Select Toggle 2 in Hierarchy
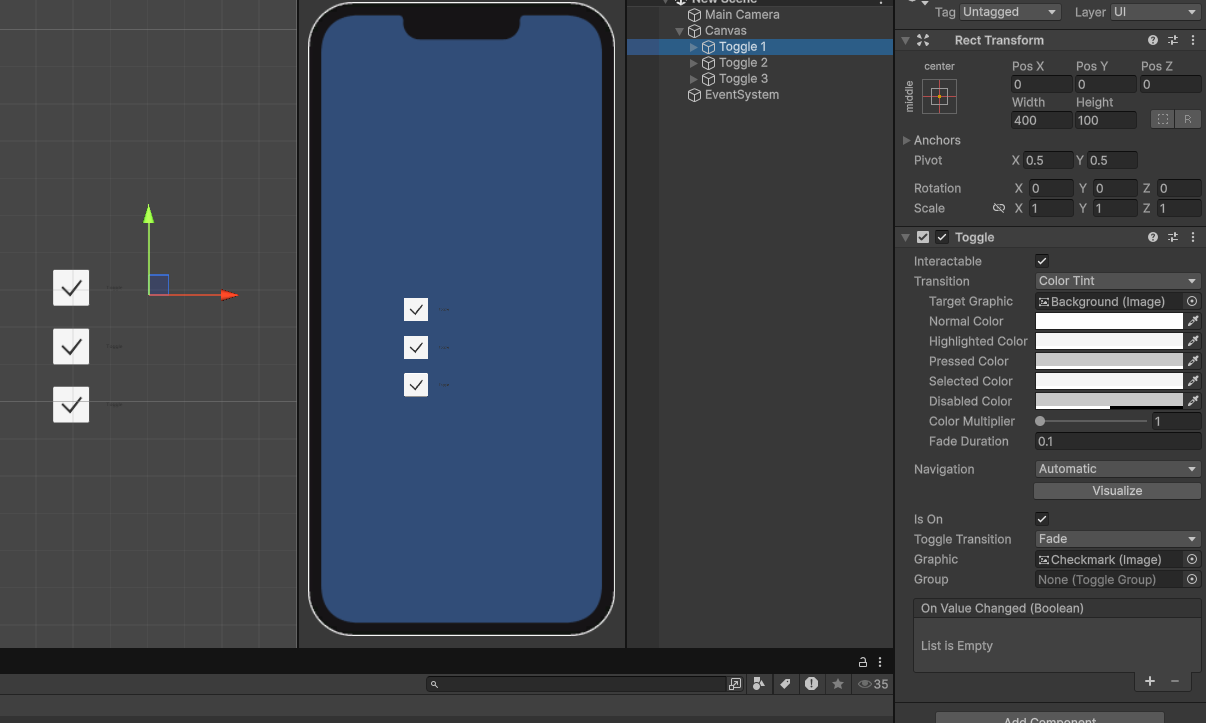 [743, 63]
